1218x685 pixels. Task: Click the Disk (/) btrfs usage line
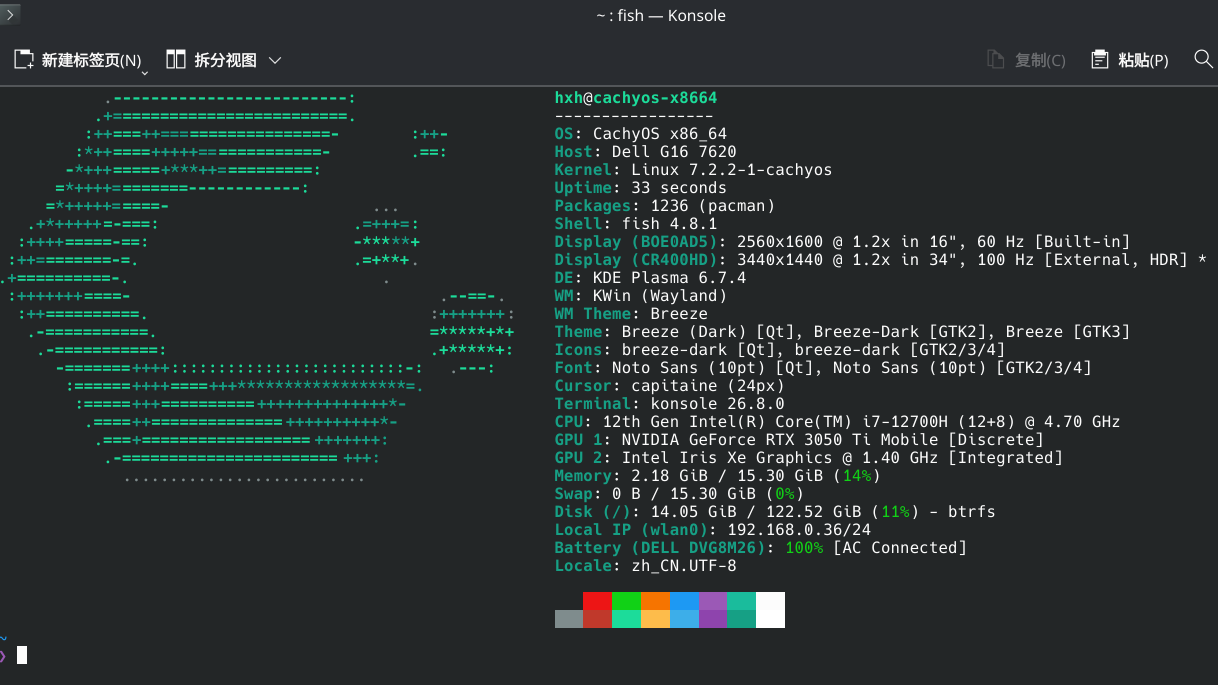pos(775,512)
